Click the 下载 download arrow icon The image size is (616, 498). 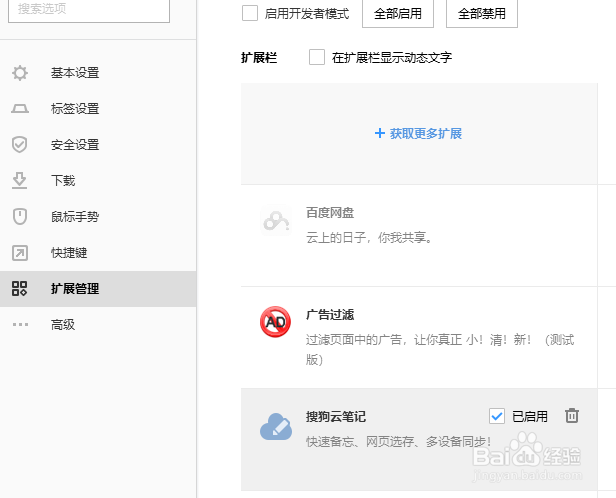(x=20, y=181)
